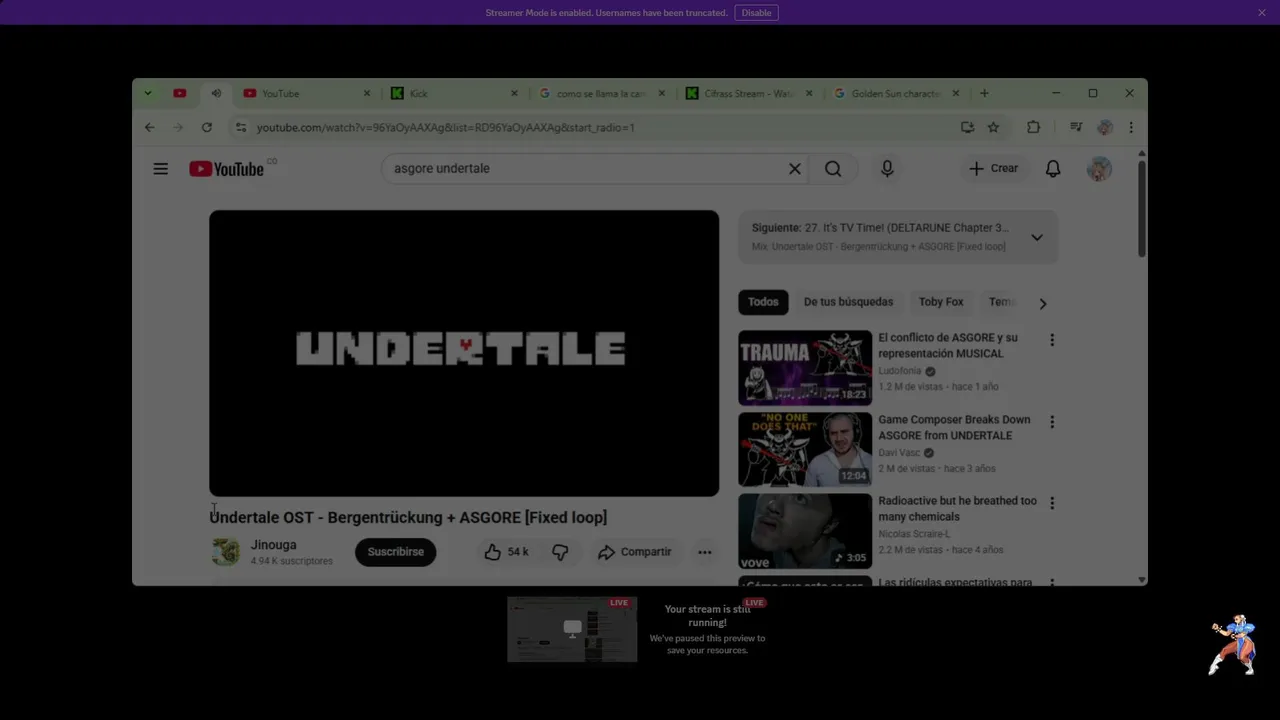This screenshot has width=1280, height=720.
Task: Open the Ludofonía channel link
Action: coord(900,371)
